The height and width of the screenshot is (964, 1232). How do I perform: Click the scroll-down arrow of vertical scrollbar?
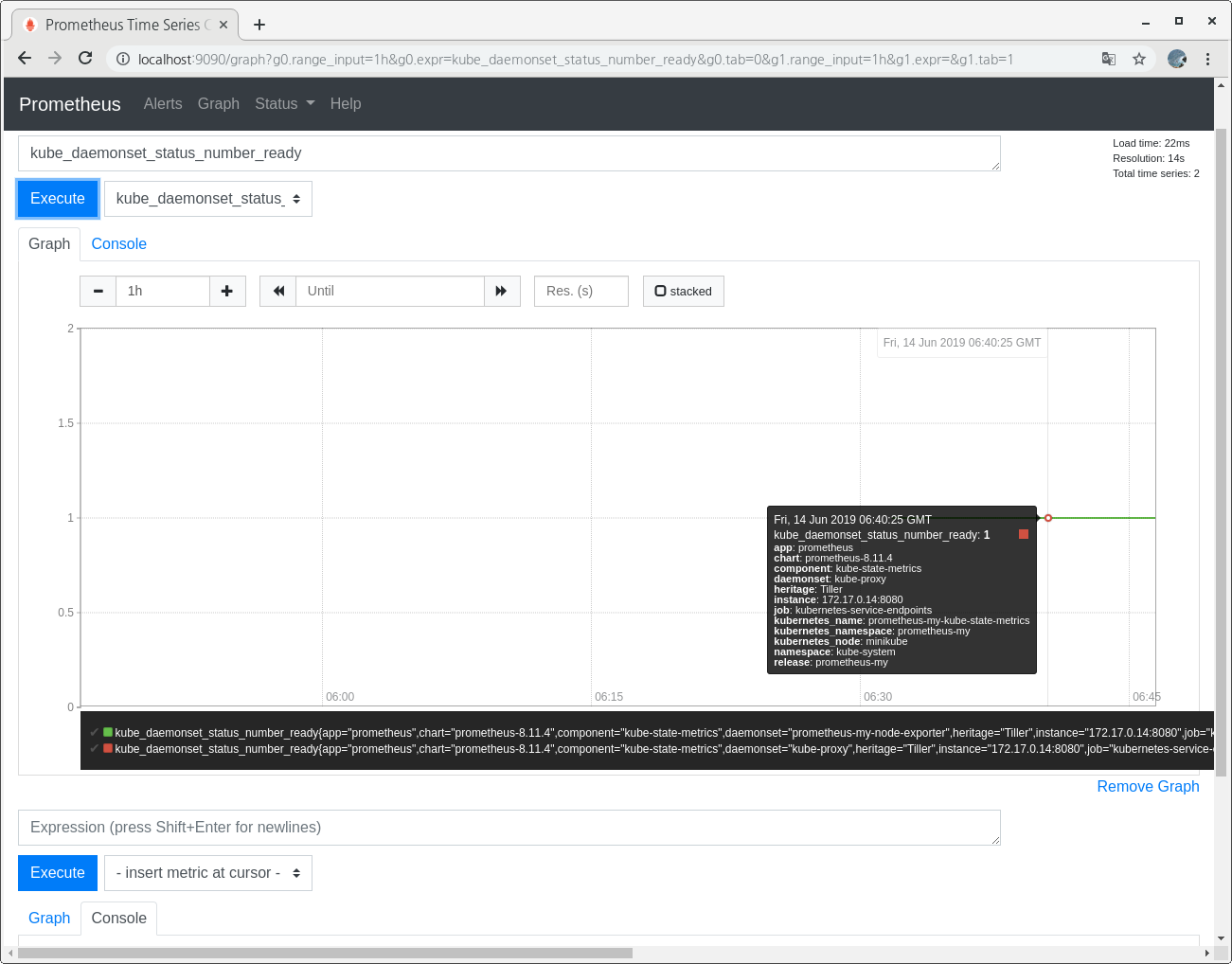1221,938
